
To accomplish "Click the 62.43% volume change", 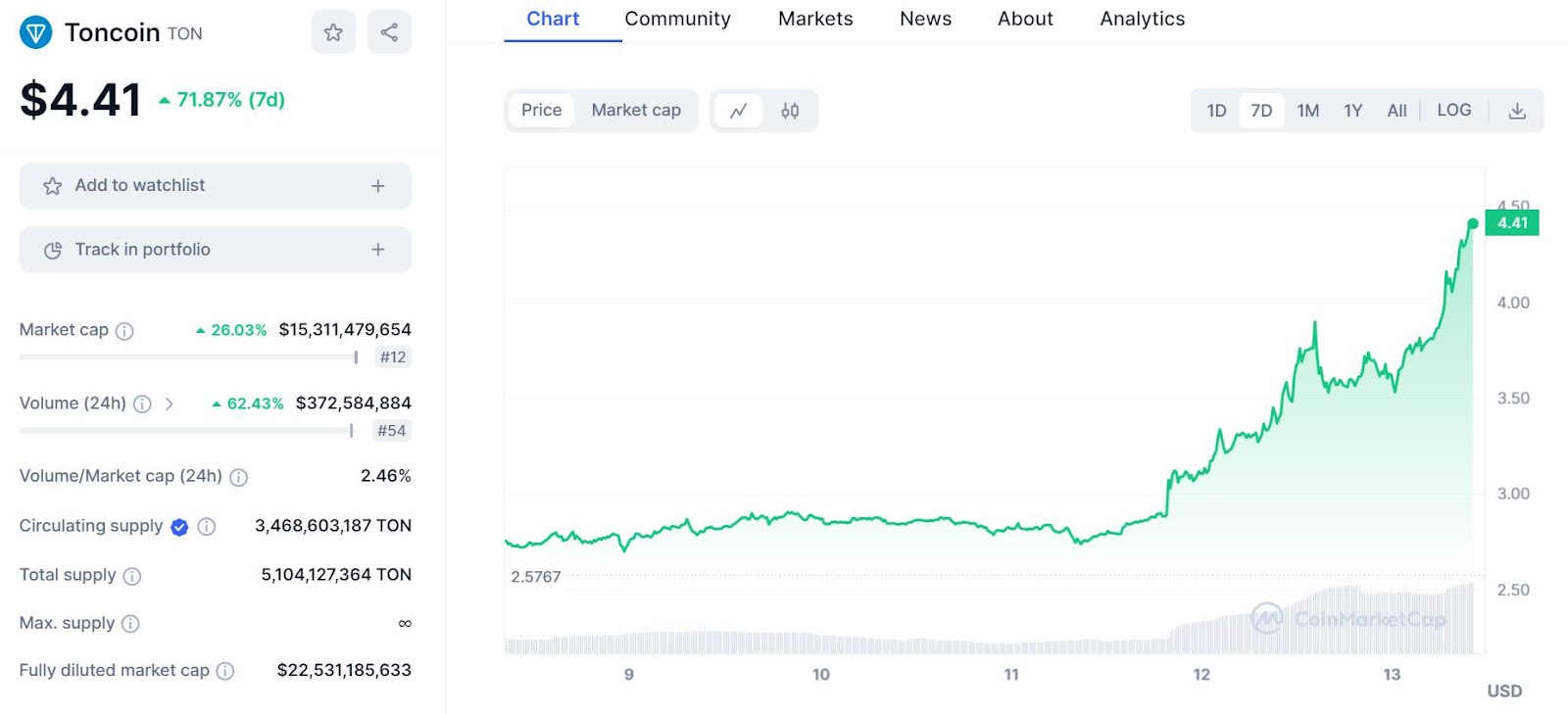I will (248, 404).
